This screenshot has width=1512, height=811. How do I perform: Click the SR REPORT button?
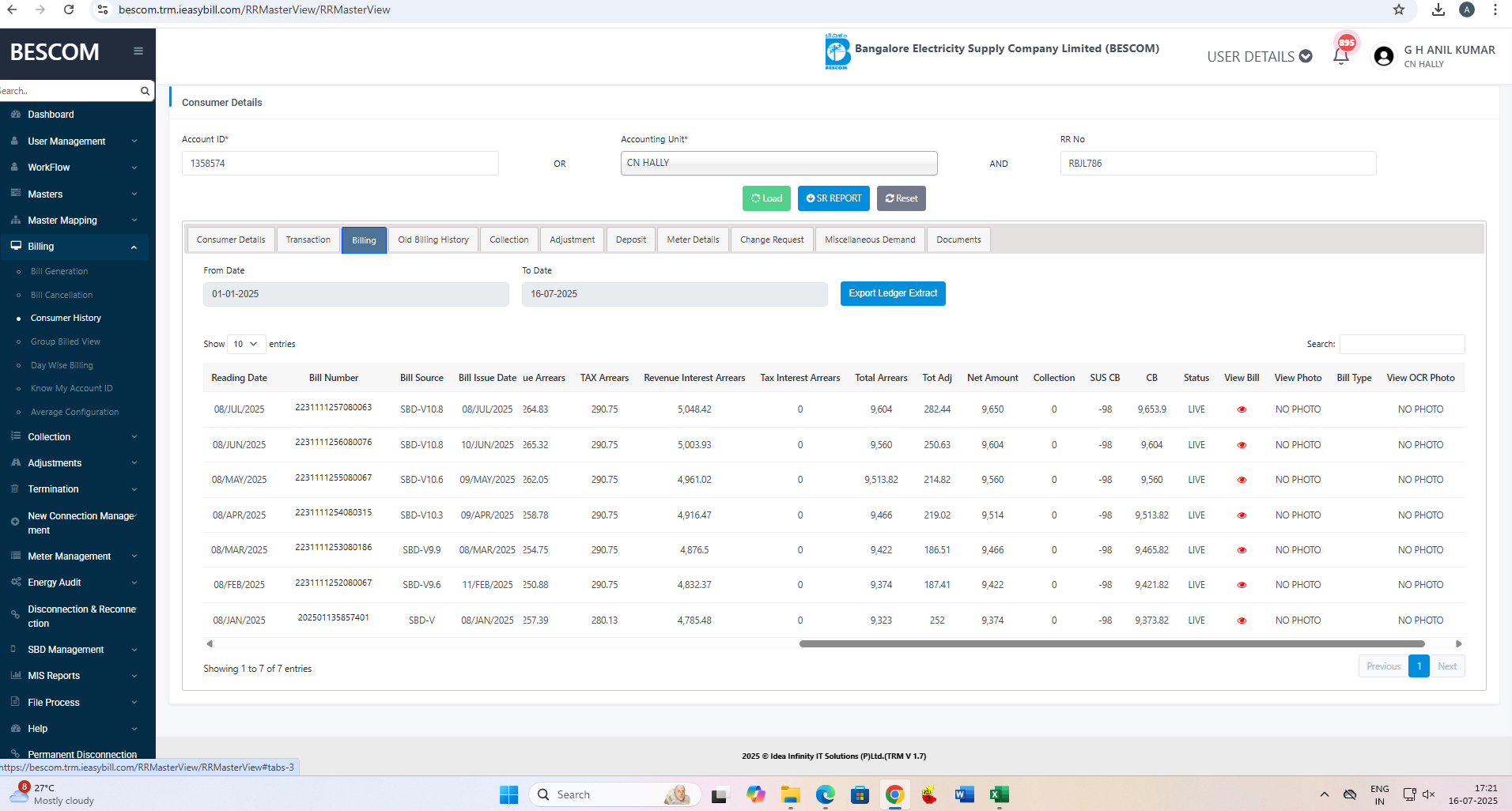coord(833,198)
